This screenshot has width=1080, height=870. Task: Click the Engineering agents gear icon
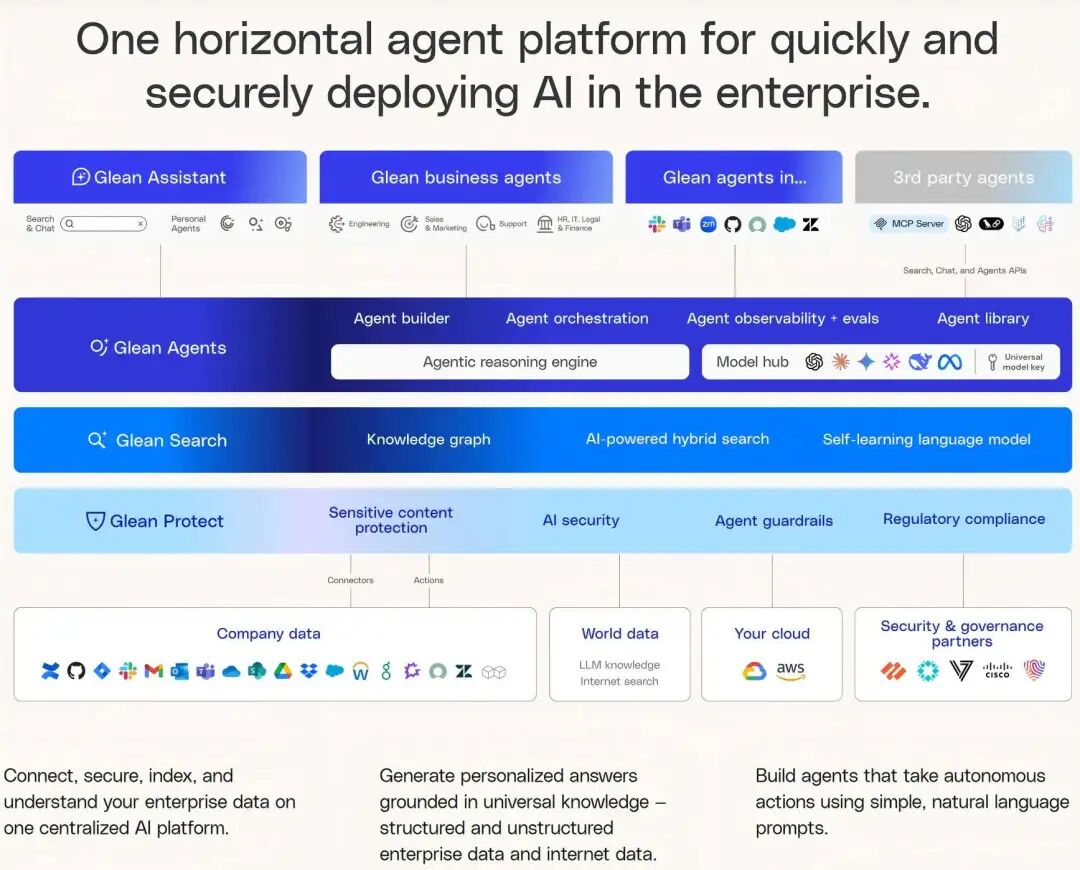coord(336,224)
